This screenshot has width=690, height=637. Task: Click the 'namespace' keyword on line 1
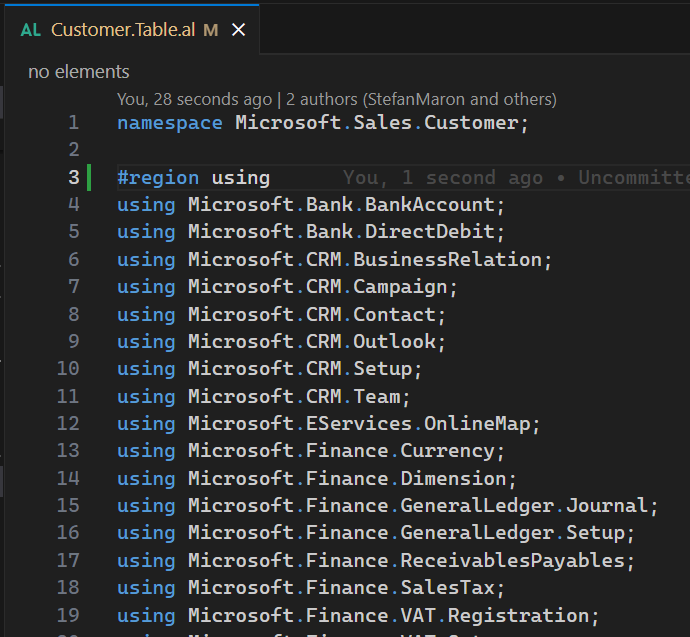pos(170,123)
